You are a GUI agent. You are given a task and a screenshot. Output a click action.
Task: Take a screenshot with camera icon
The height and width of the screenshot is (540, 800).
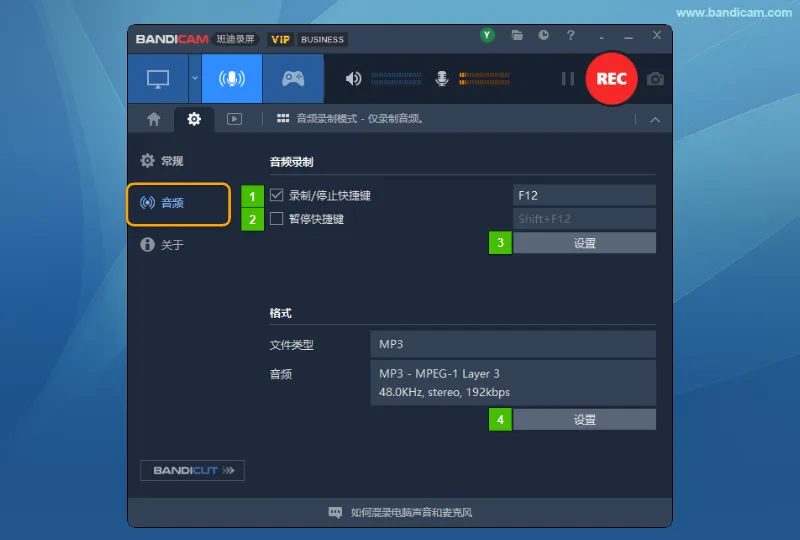pos(655,79)
